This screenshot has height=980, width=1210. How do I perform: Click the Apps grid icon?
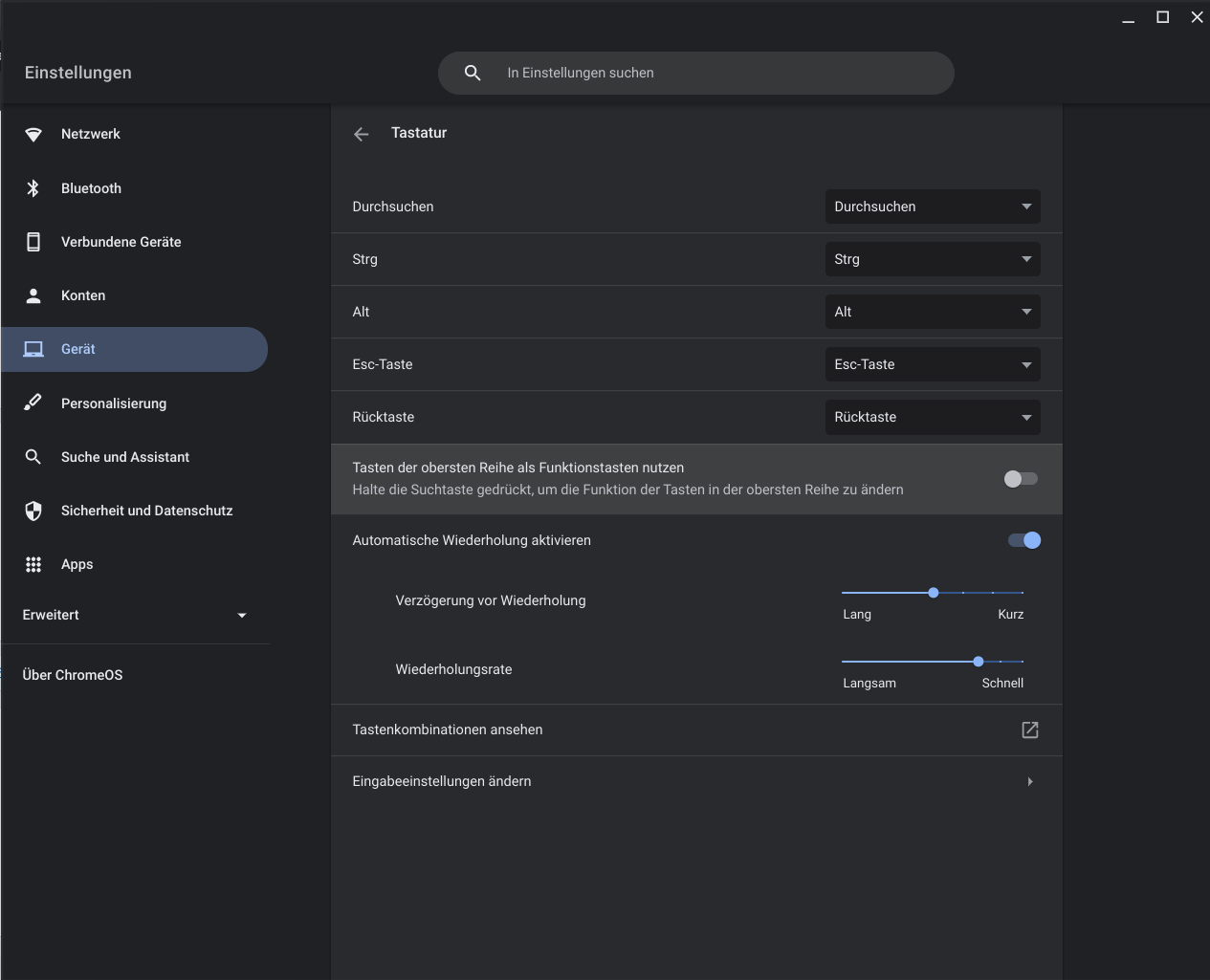point(33,564)
